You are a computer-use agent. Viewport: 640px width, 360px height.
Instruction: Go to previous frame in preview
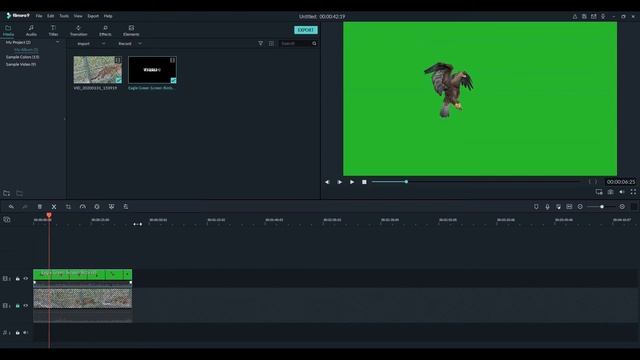[327, 182]
